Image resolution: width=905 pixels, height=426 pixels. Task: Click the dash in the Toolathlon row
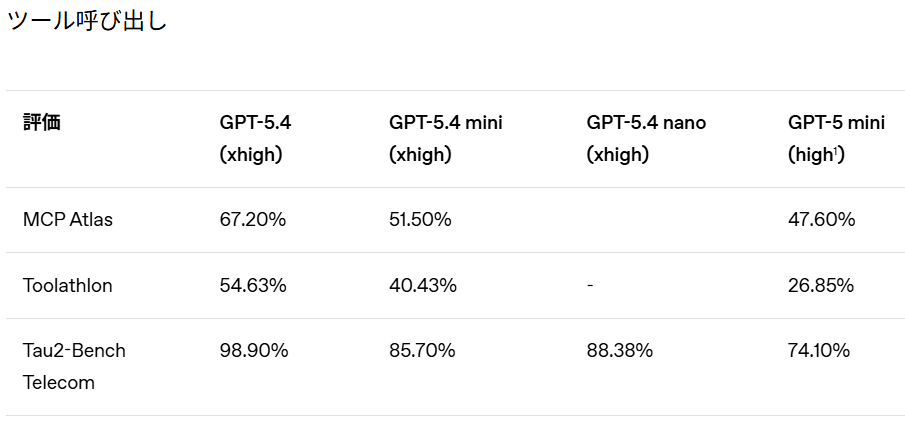point(590,286)
